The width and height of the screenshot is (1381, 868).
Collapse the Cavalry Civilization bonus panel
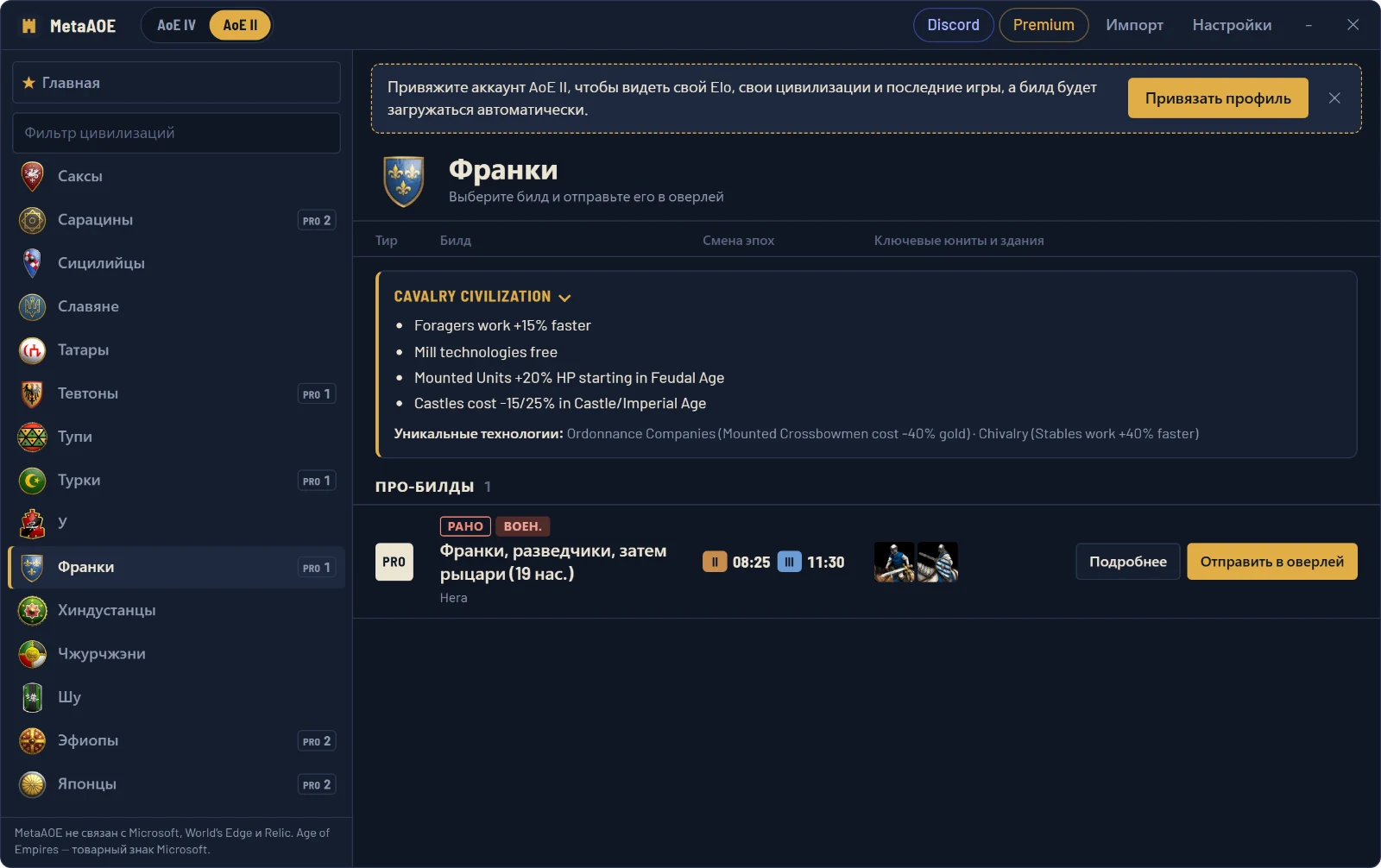pos(564,297)
